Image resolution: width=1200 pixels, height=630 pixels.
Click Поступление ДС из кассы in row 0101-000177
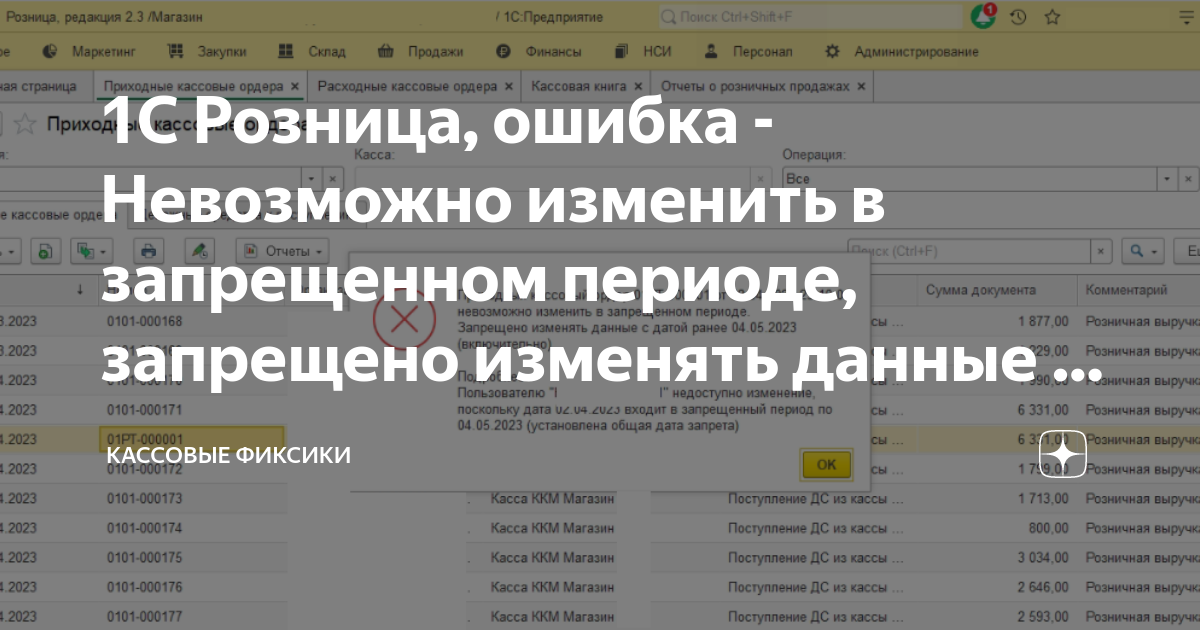click(815, 616)
